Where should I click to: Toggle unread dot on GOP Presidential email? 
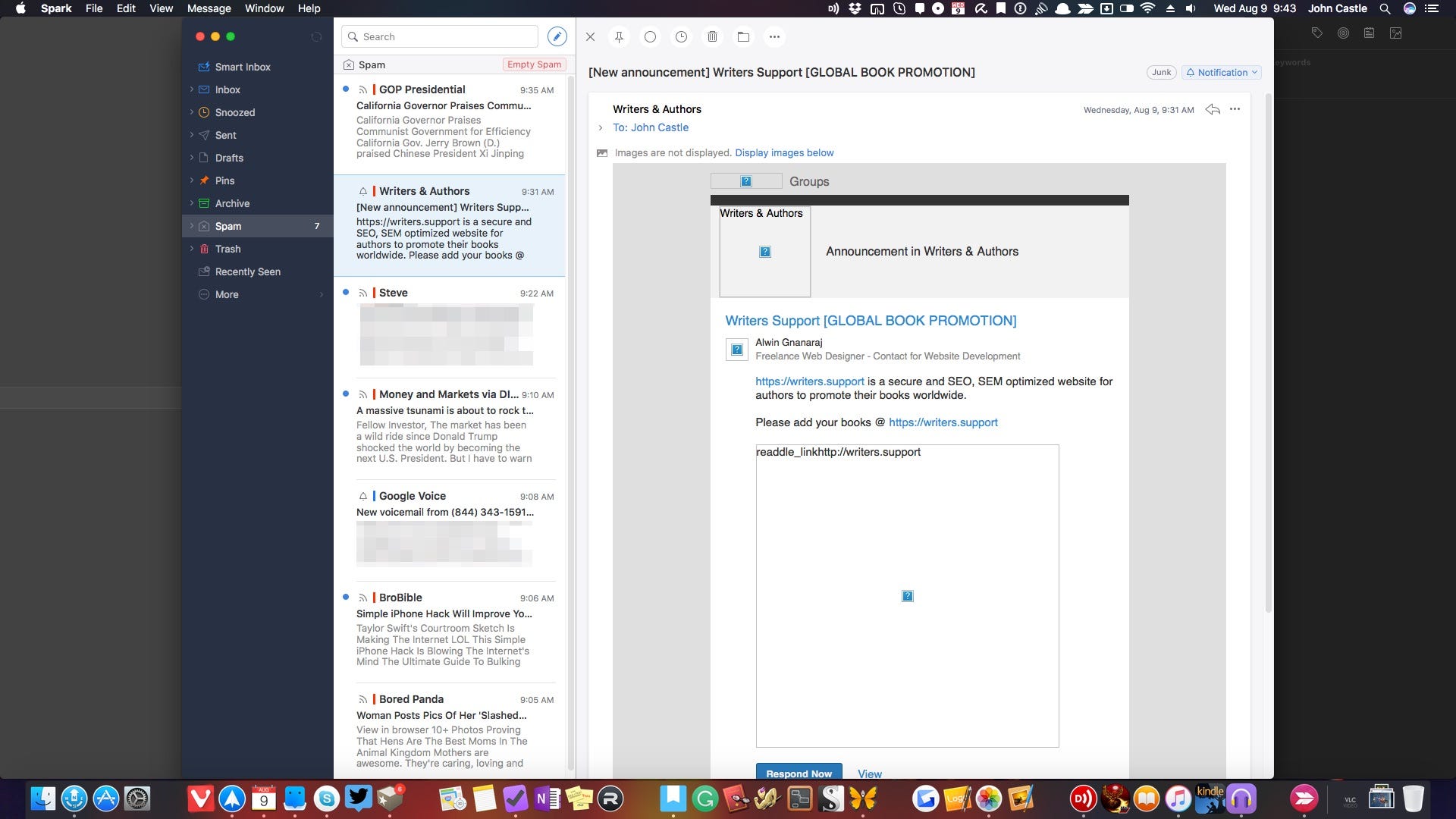[346, 89]
